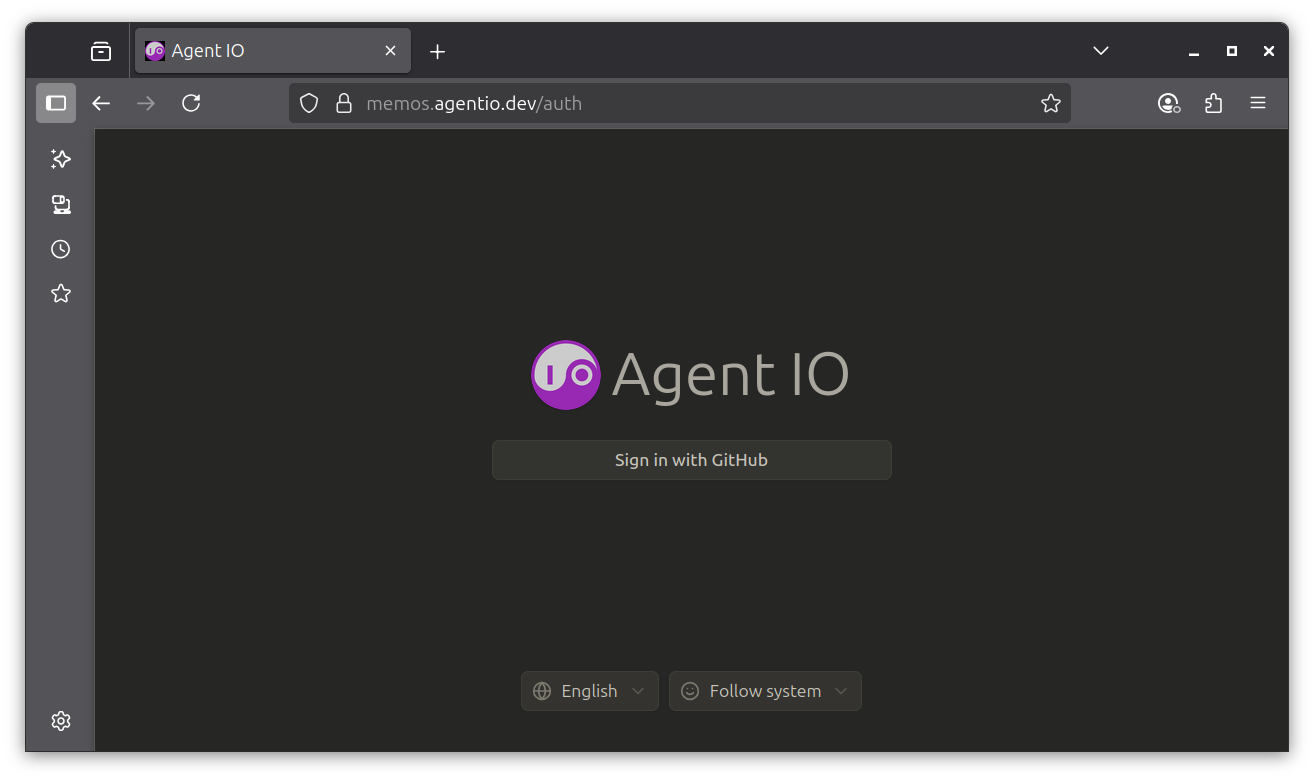Open the English language dropdown
This screenshot has height=780, width=1314.
click(x=589, y=691)
